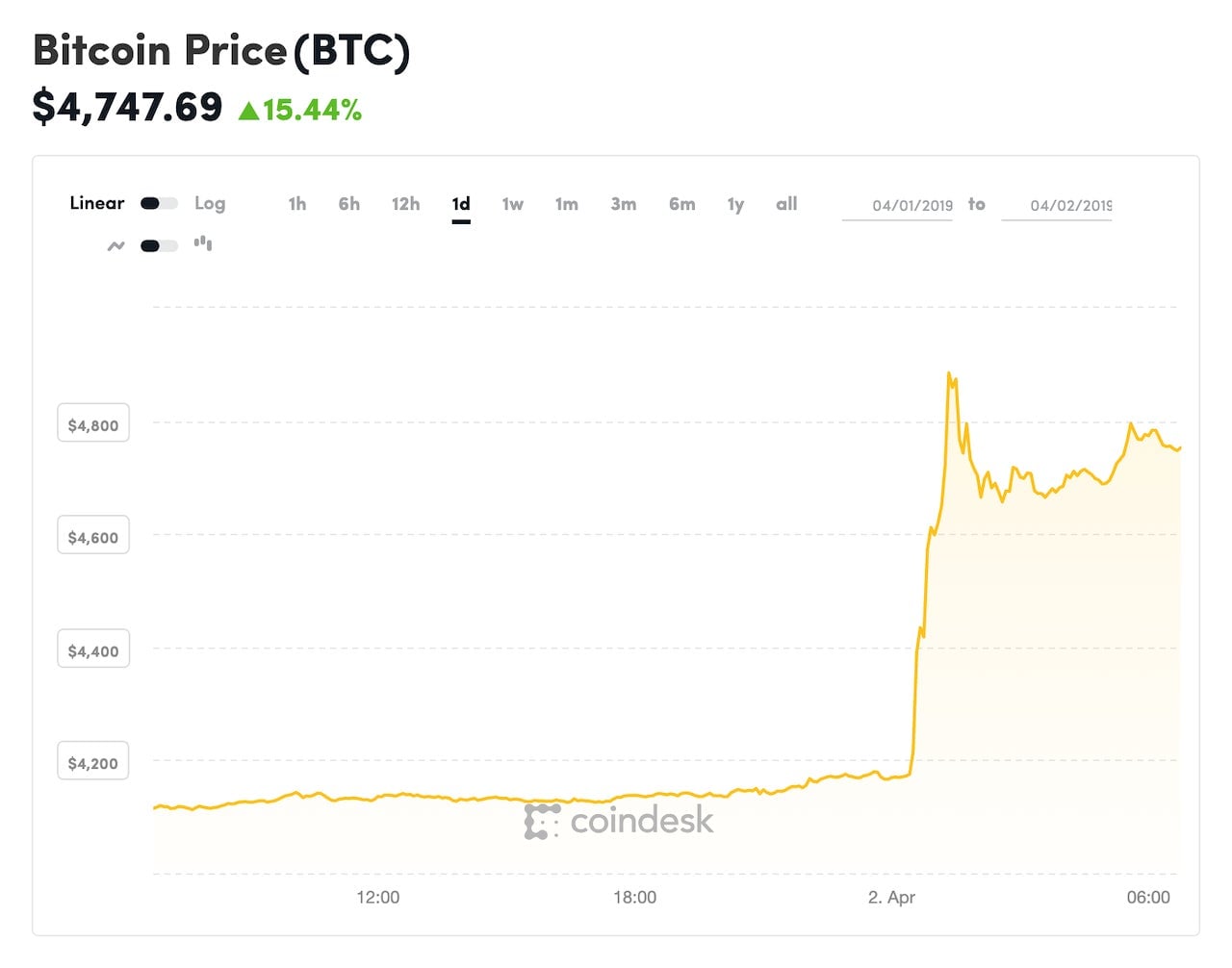Image resolution: width=1232 pixels, height=968 pixels.
Task: Select the 1h time range
Action: (297, 204)
